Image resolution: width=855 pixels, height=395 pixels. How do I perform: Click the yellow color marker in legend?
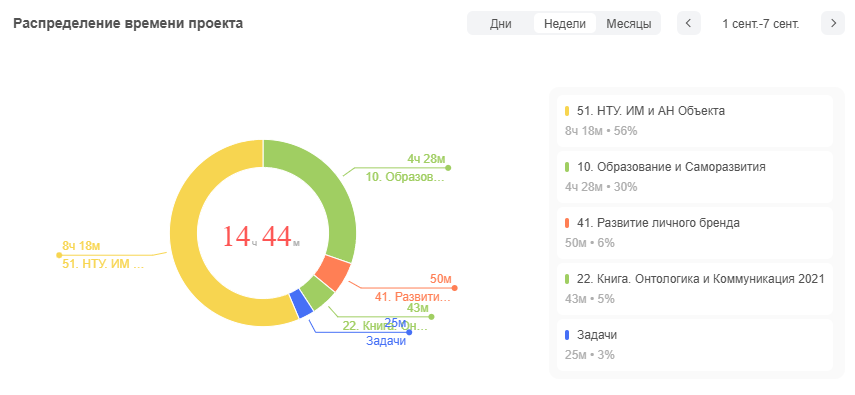click(567, 111)
